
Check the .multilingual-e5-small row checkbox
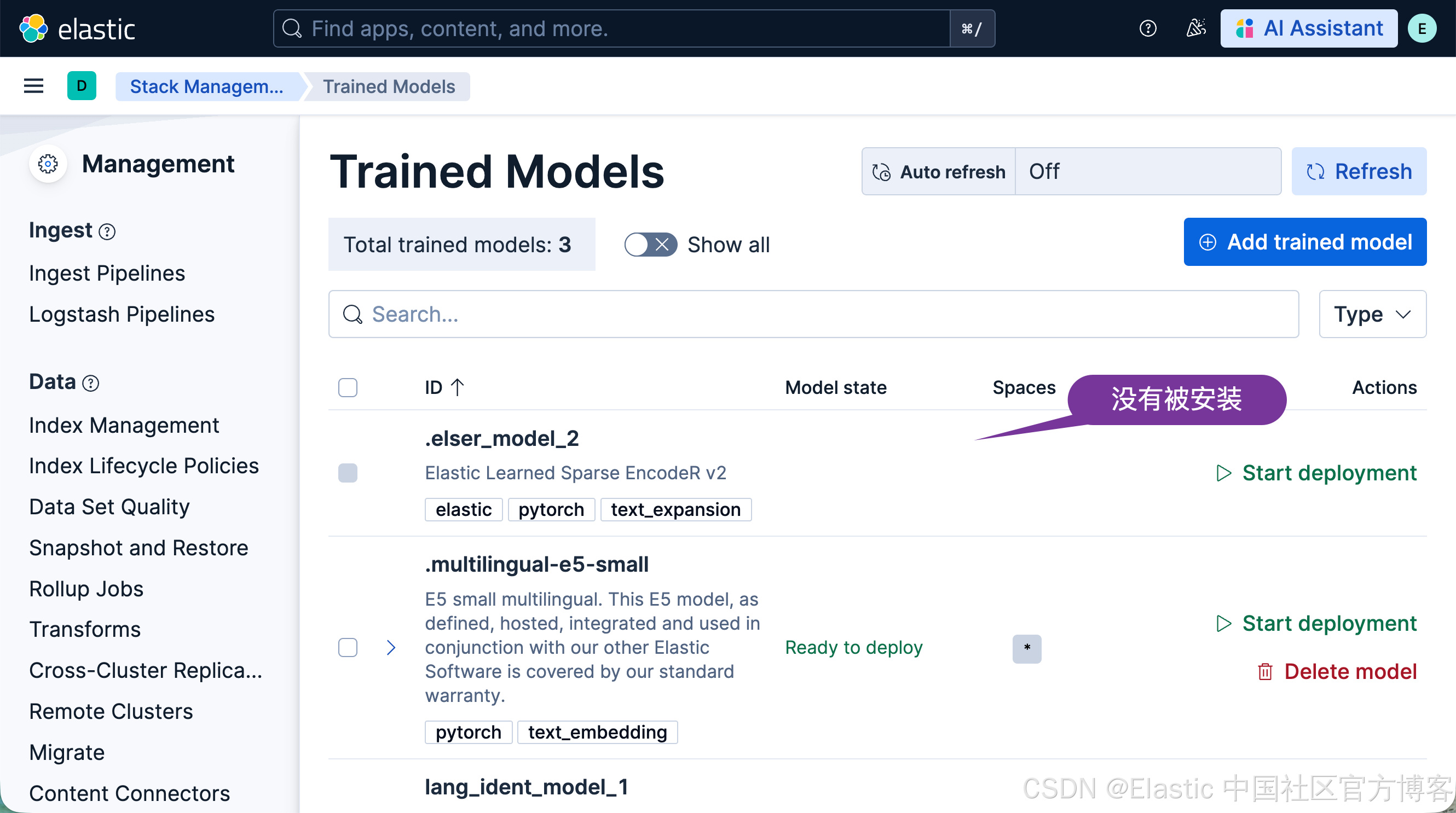(x=348, y=647)
